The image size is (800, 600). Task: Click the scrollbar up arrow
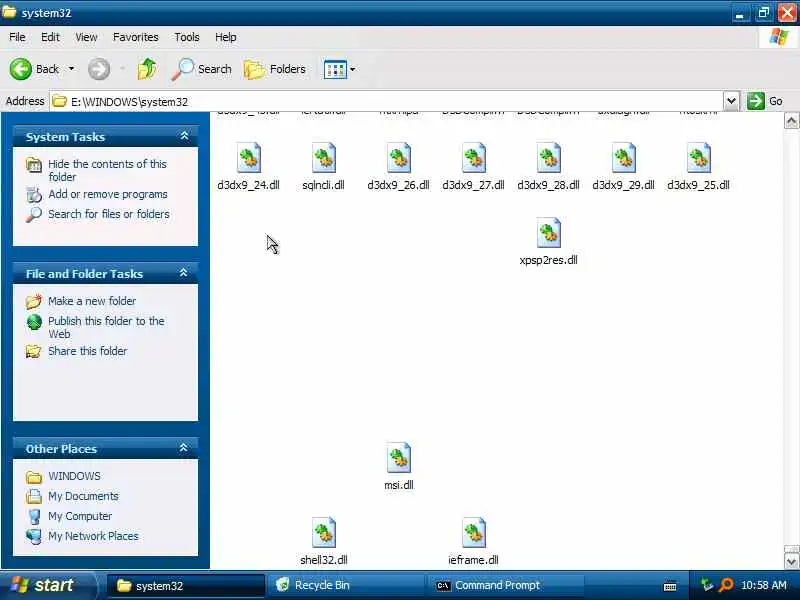pyautogui.click(x=791, y=121)
